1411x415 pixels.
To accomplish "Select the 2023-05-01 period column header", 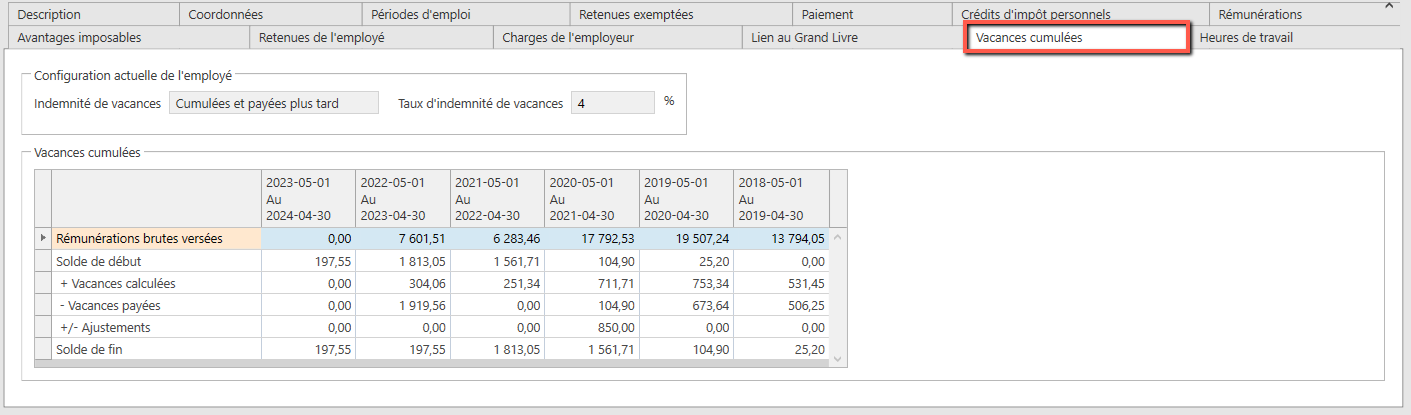I will [x=308, y=199].
